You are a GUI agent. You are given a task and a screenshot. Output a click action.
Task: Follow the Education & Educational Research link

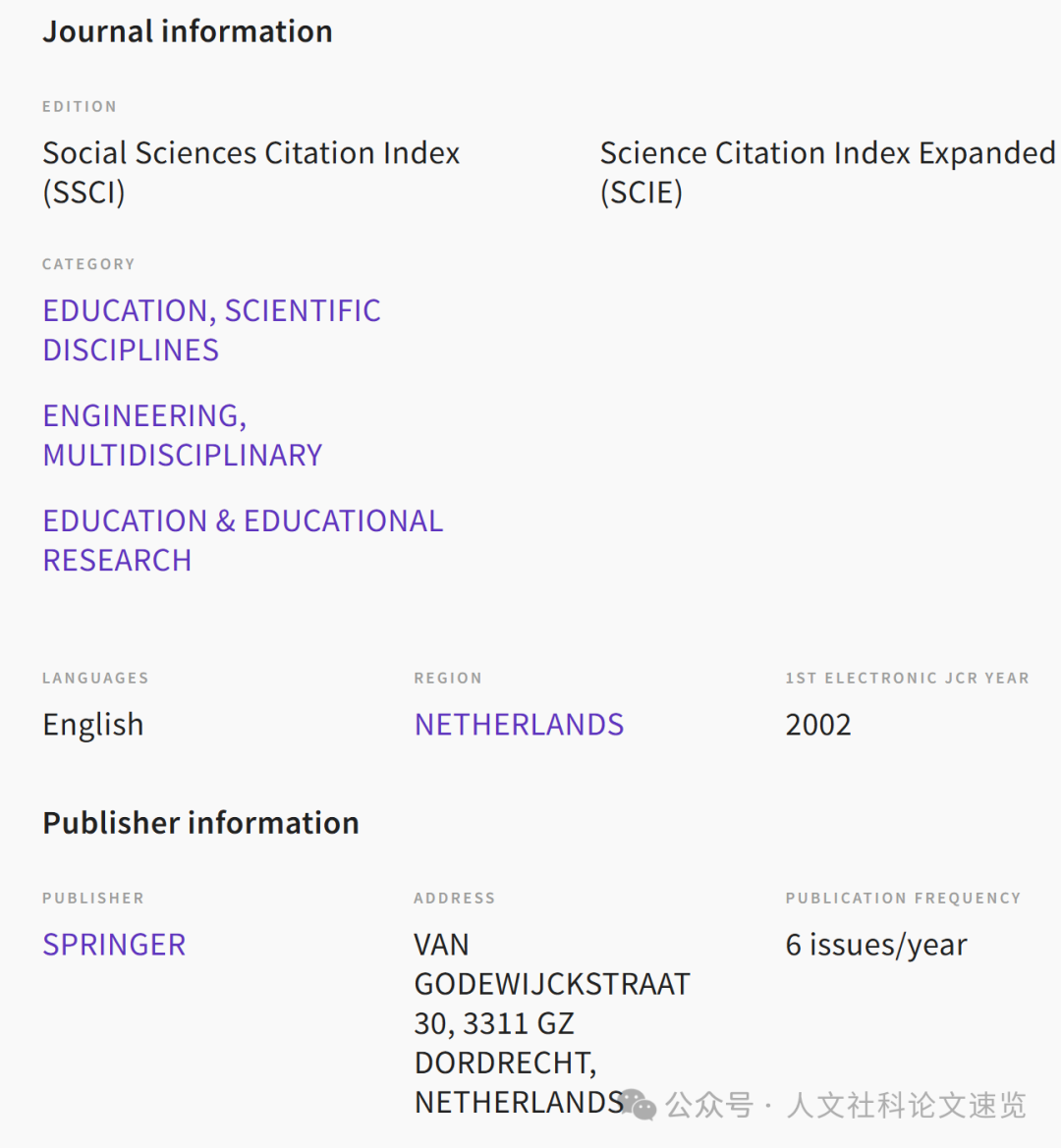(243, 540)
